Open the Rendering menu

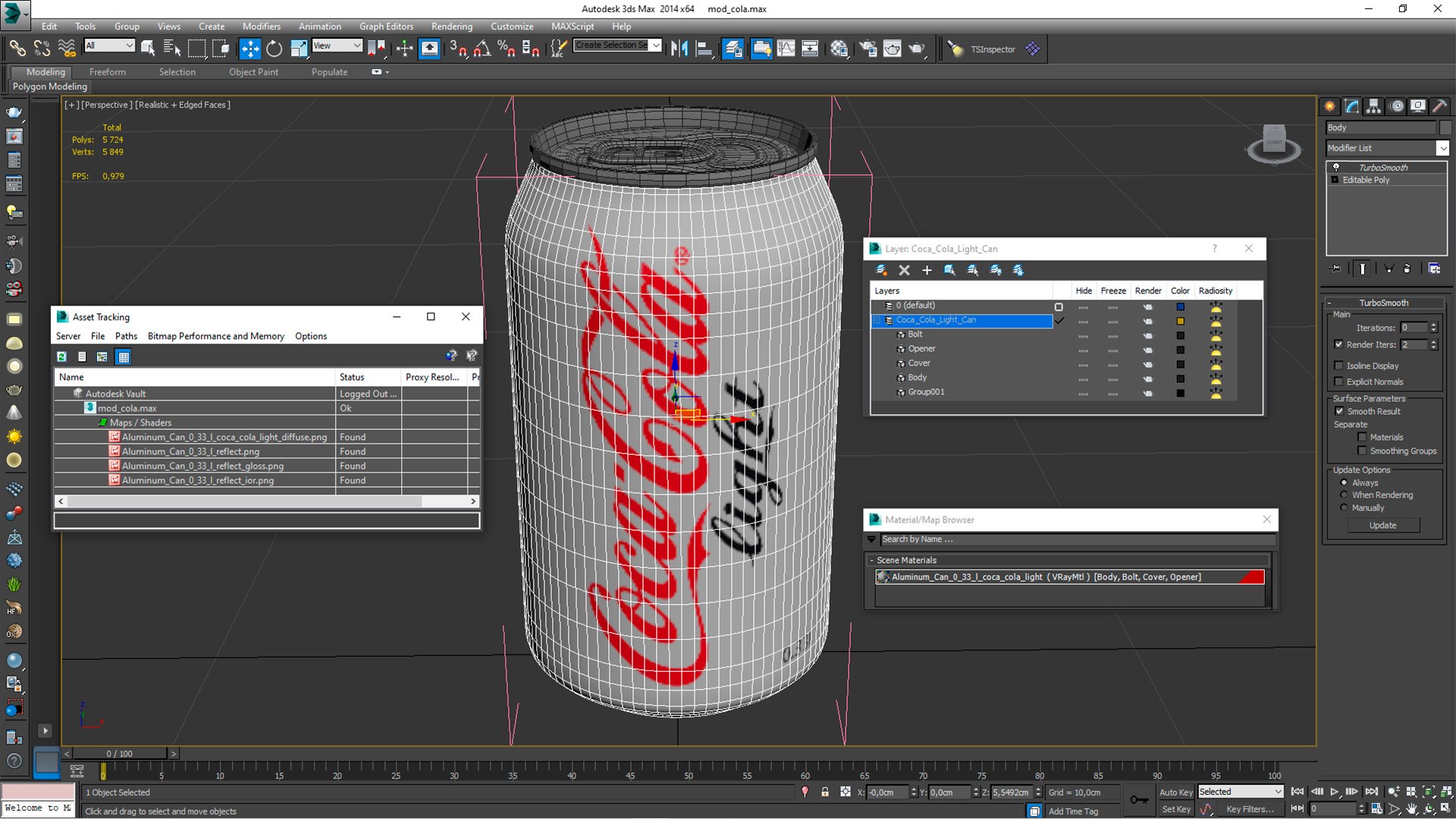coord(451,26)
